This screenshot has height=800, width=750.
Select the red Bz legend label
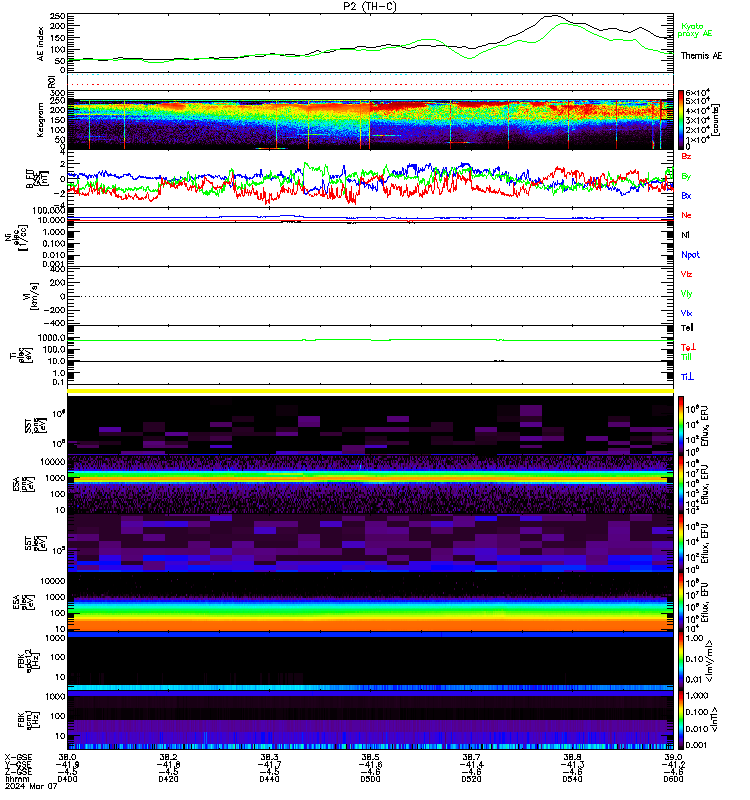pos(686,156)
